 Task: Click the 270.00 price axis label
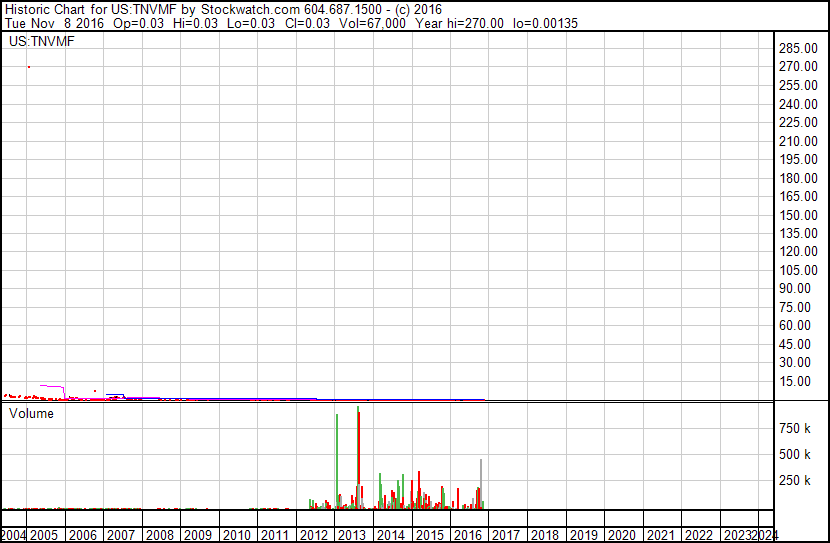pyautogui.click(x=798, y=67)
